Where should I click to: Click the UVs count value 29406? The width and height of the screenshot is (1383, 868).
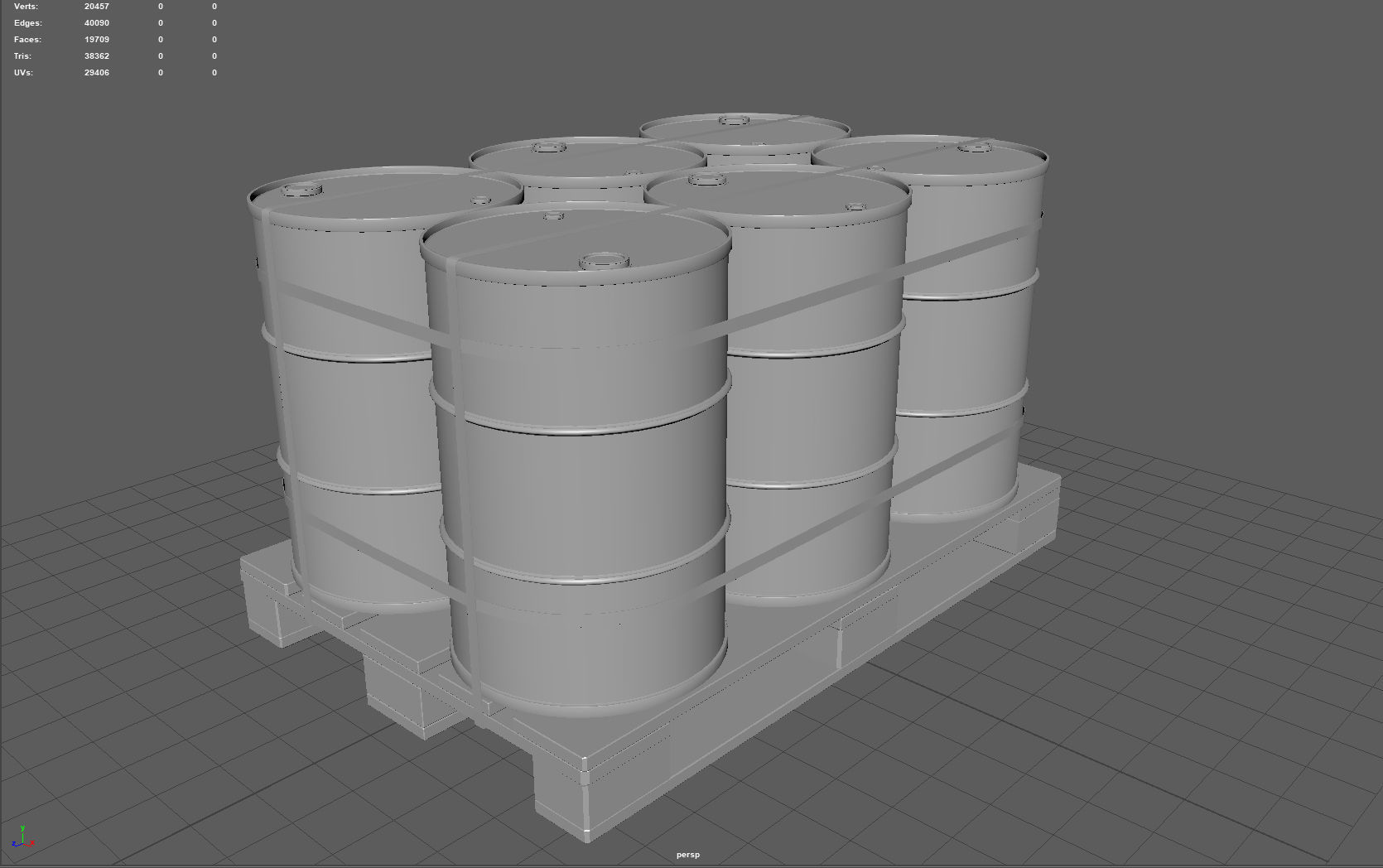point(97,73)
